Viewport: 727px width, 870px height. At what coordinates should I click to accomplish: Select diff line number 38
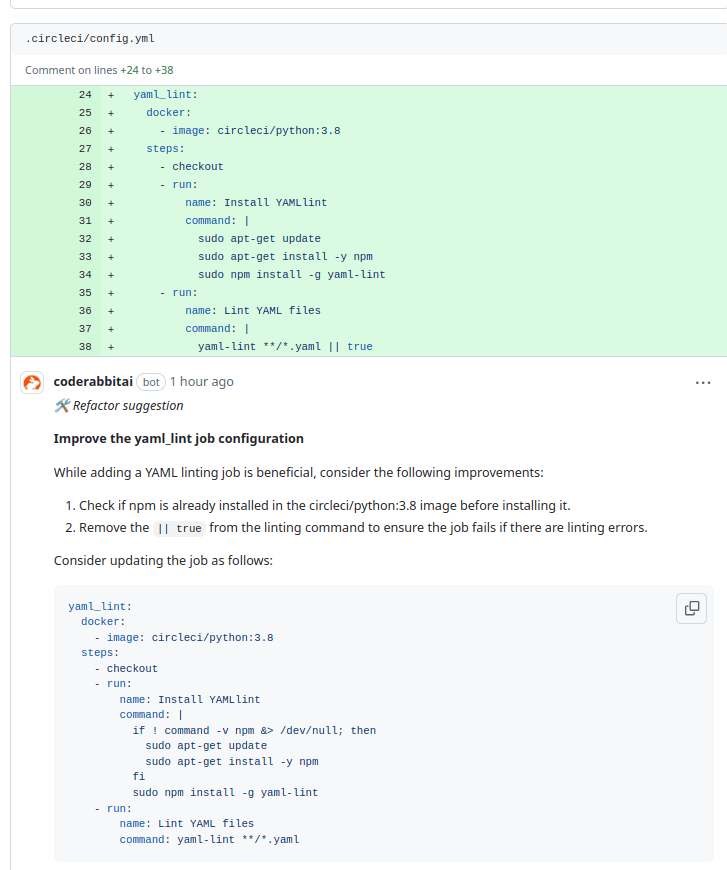85,347
